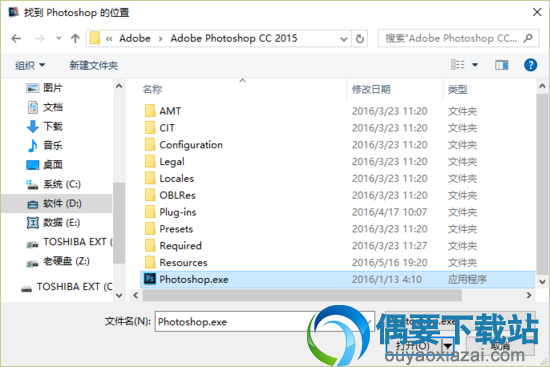Open the view options dropdown arrow
The height and width of the screenshot is (367, 550).
[475, 65]
